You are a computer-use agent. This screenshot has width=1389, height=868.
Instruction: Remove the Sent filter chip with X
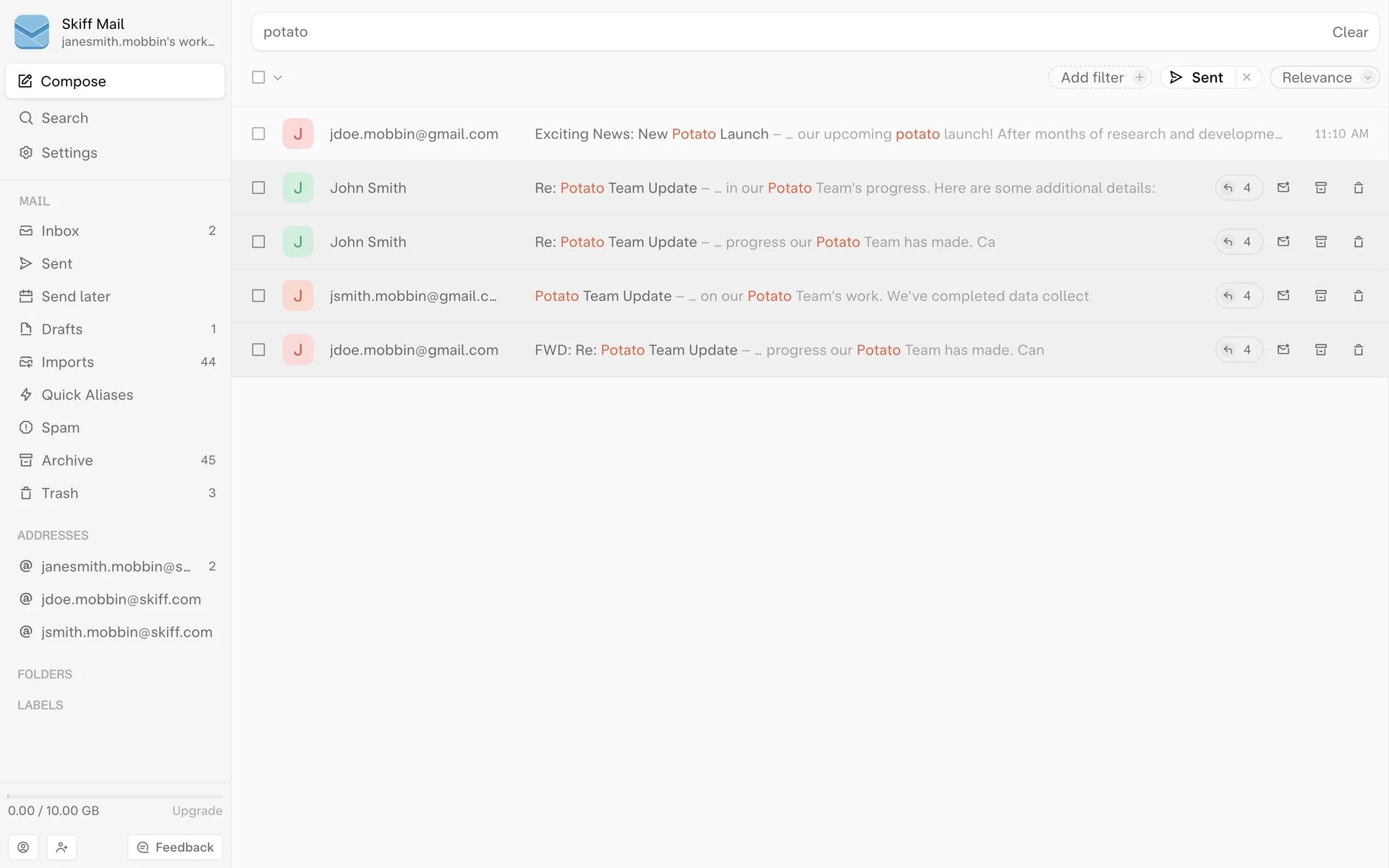(1246, 77)
